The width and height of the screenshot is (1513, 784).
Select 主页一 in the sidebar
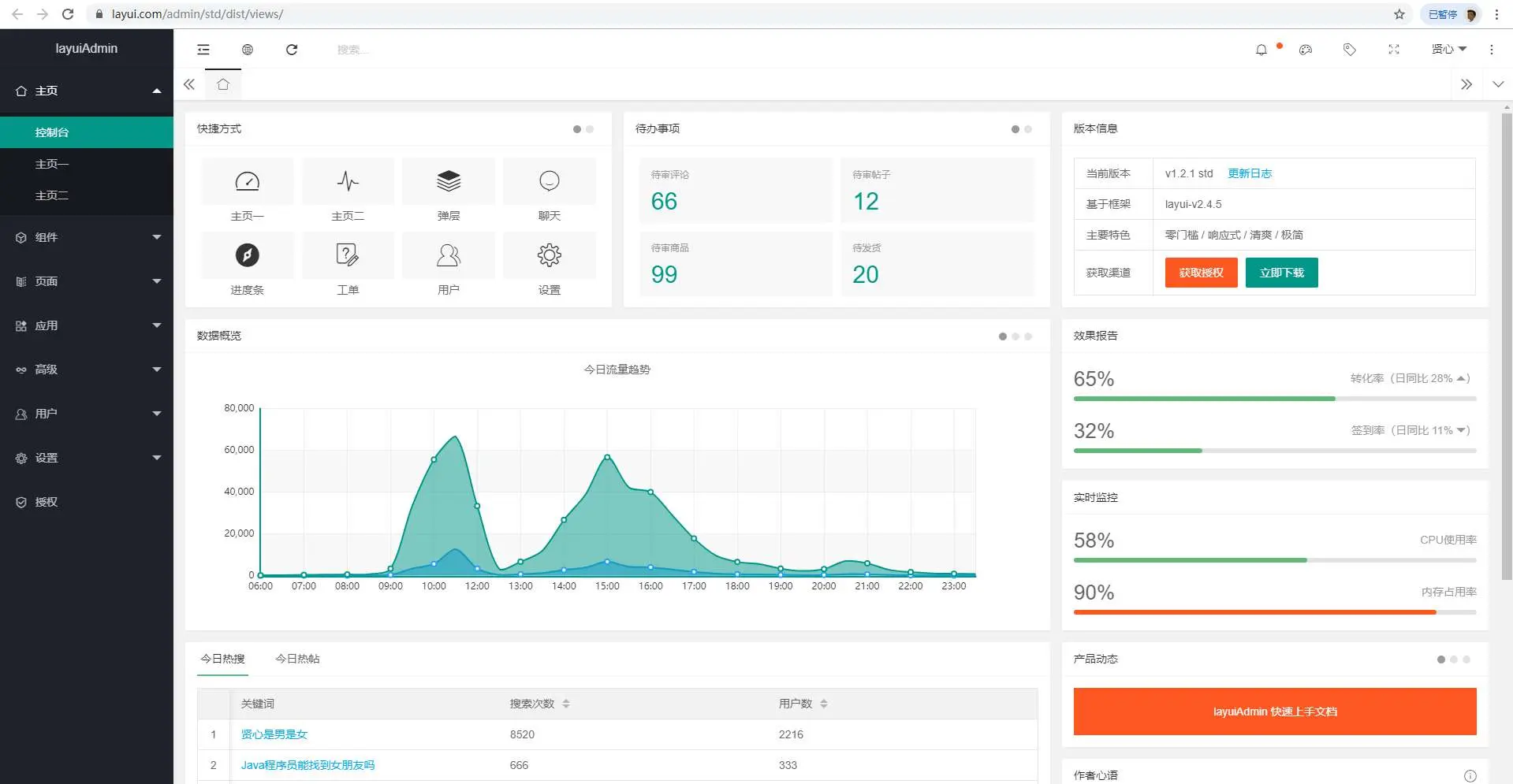click(87, 164)
